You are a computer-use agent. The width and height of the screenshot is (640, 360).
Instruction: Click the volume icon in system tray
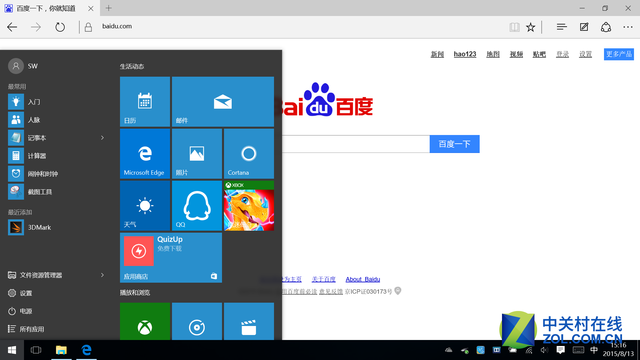pos(544,350)
